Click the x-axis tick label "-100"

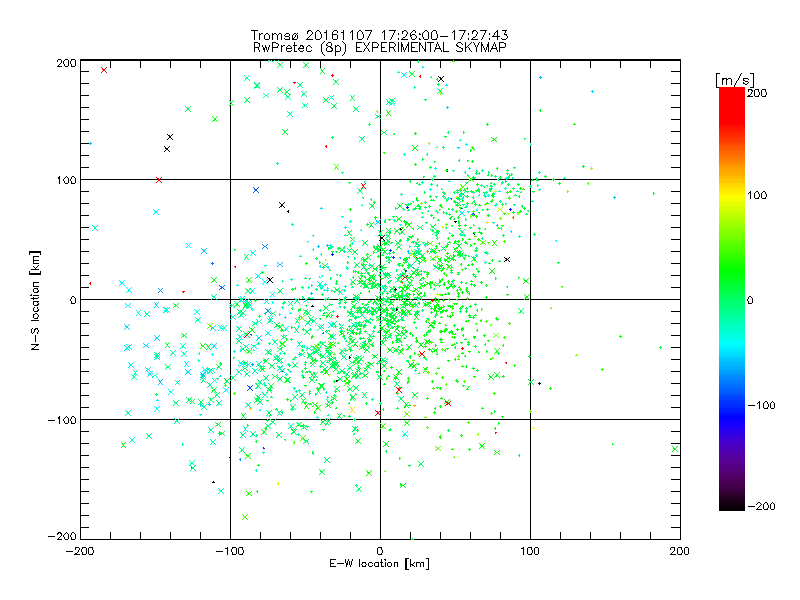[230, 551]
